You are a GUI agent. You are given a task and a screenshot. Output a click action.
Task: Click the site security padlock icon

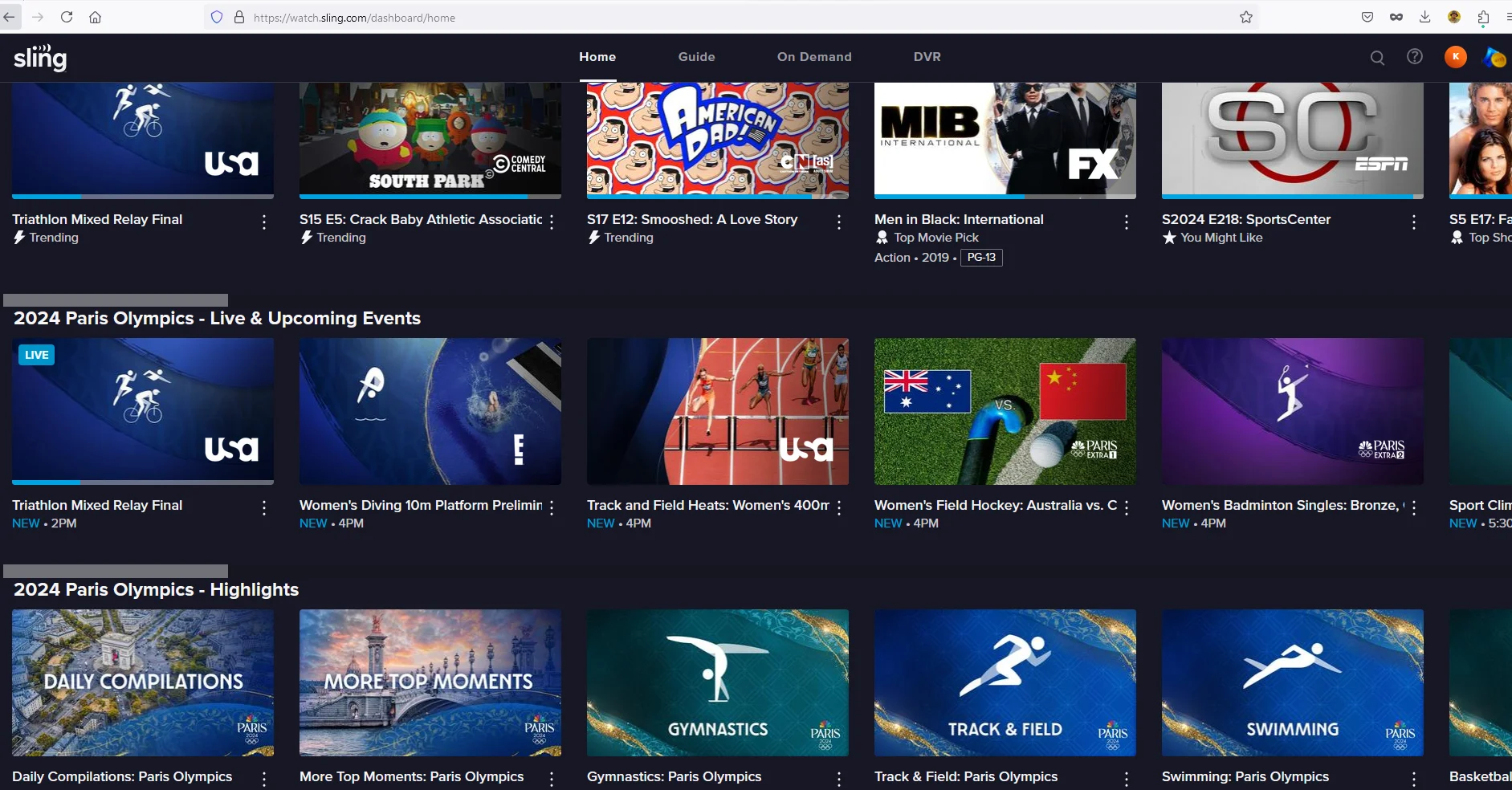pos(239,17)
